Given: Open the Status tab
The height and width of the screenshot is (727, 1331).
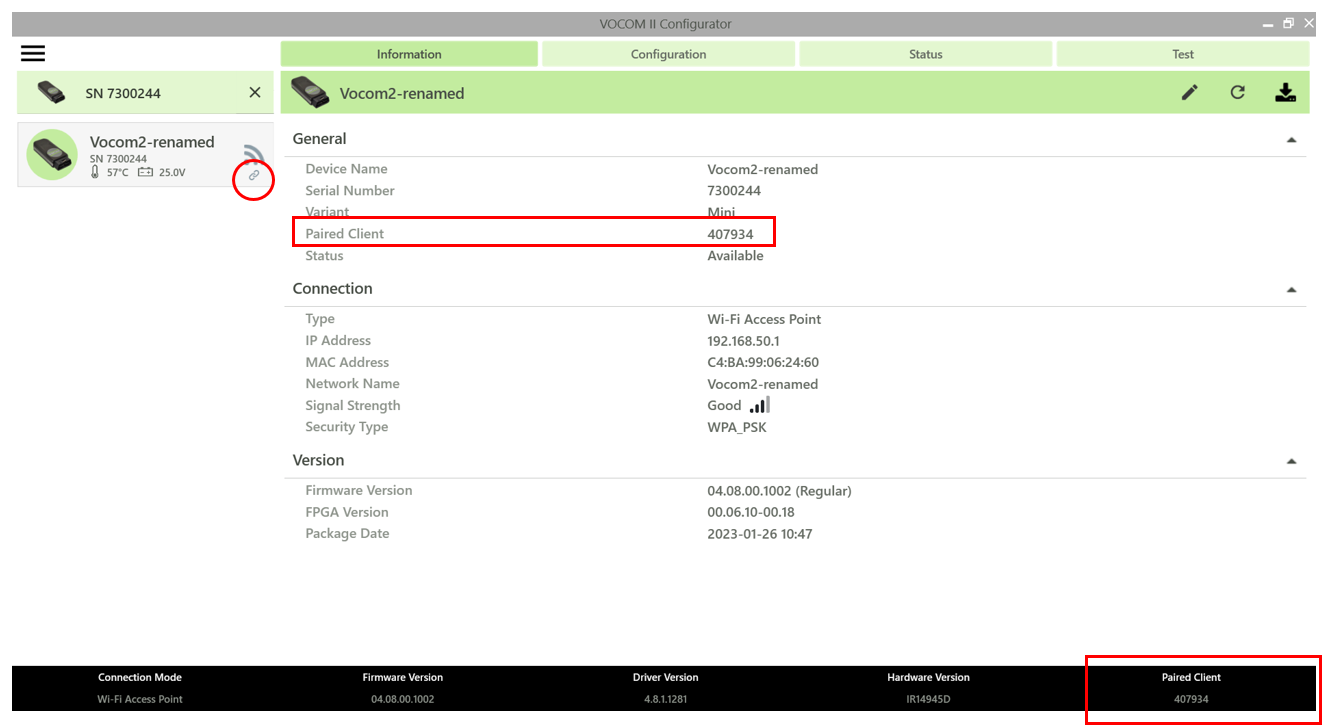Looking at the screenshot, I should [x=925, y=54].
